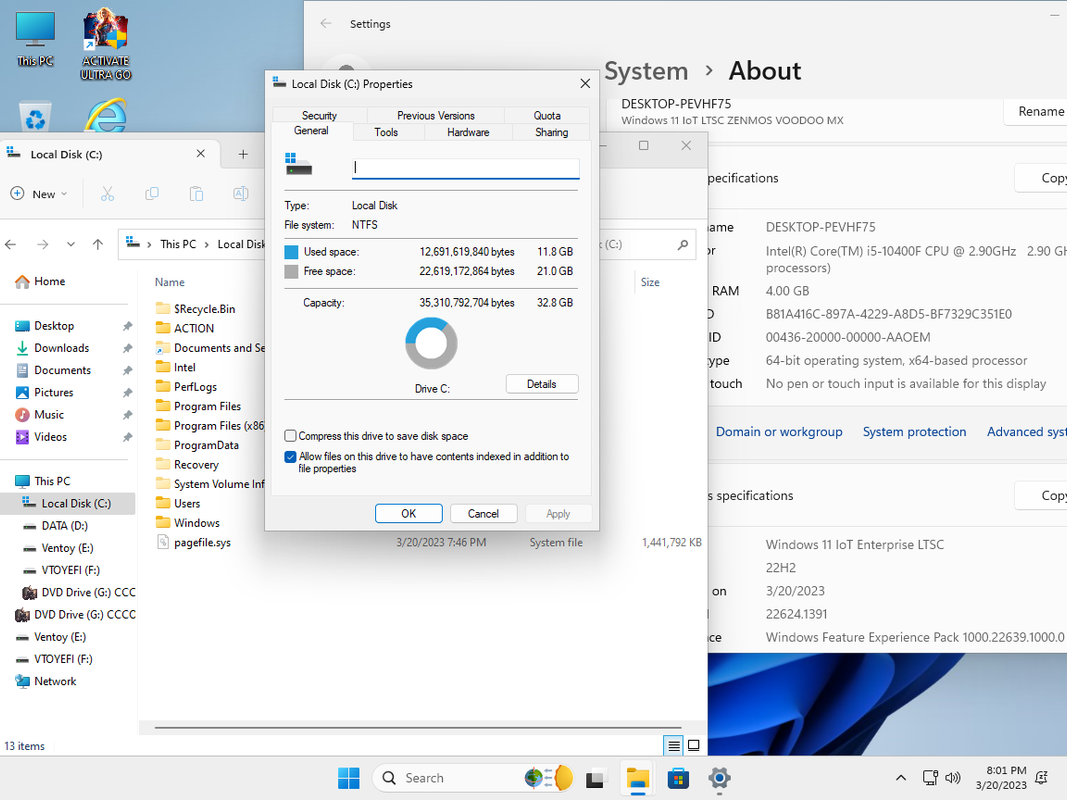Screen dimensions: 1067x800
Task: Switch Explorer to large thumbnails view icon
Action: pyautogui.click(x=693, y=746)
